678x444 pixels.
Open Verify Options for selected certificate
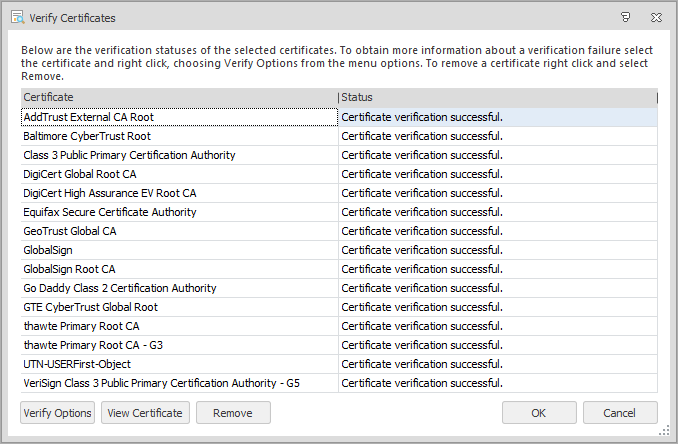pyautogui.click(x=57, y=413)
